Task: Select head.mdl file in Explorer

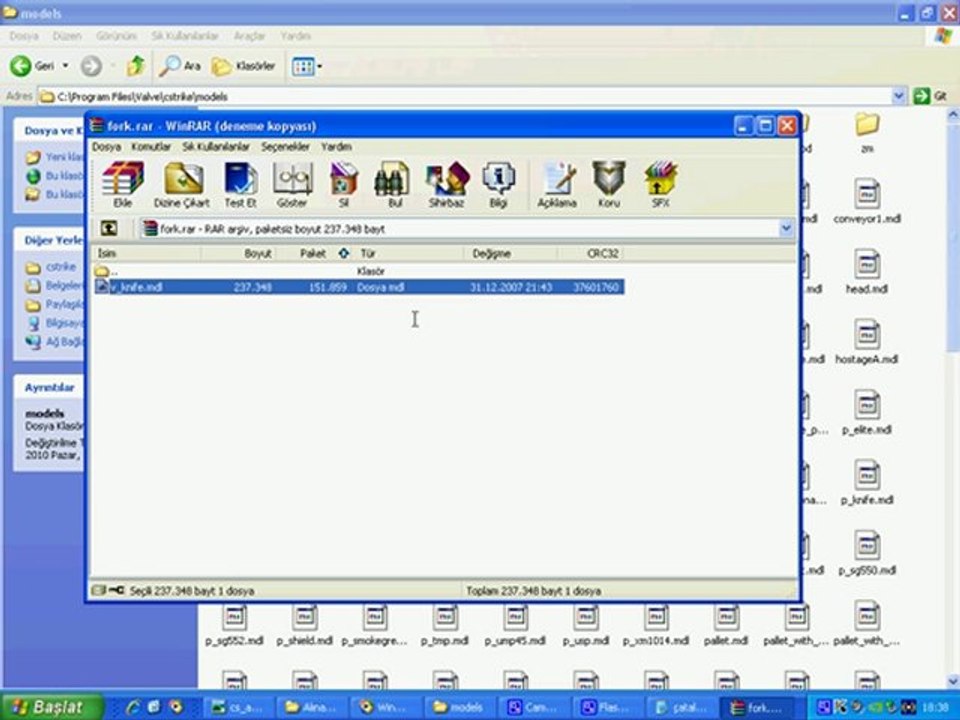Action: coord(867,271)
